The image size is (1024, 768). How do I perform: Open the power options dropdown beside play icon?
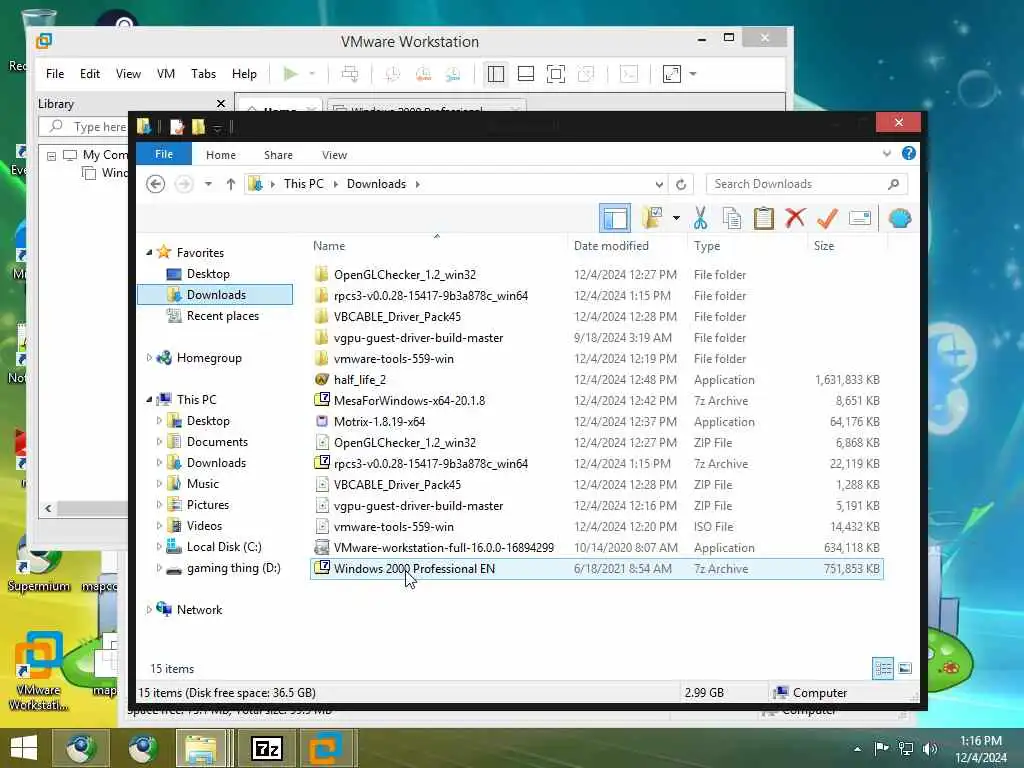tap(312, 74)
